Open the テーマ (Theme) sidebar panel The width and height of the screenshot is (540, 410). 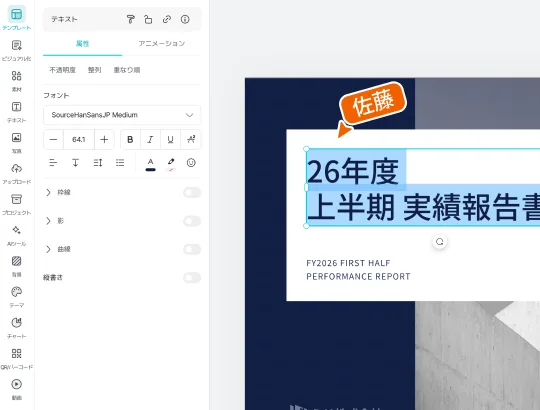pos(17,297)
